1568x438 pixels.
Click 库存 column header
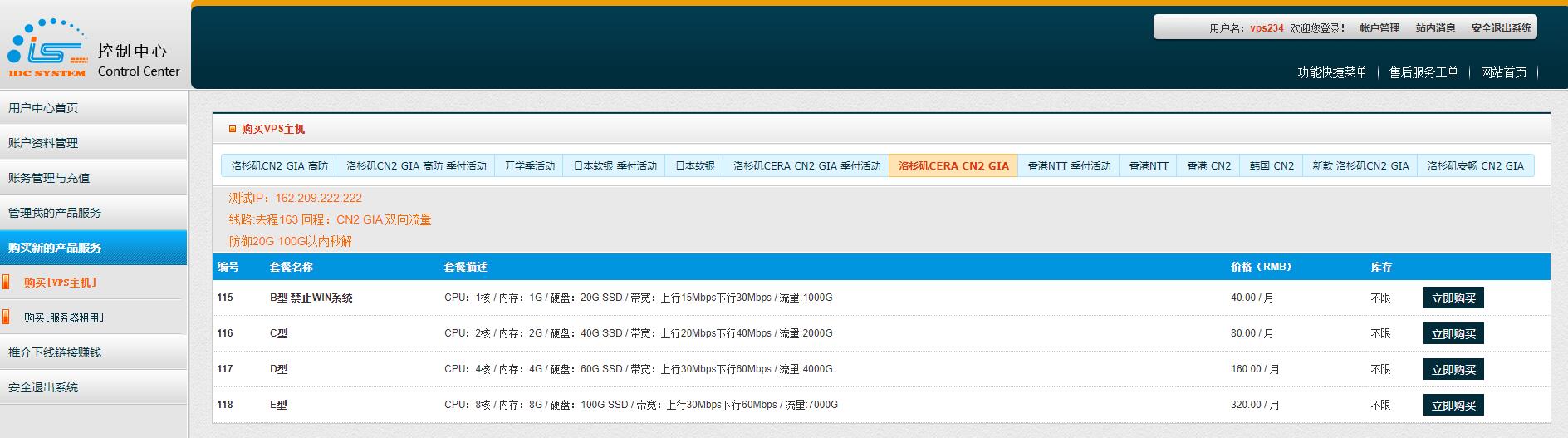pos(1381,267)
